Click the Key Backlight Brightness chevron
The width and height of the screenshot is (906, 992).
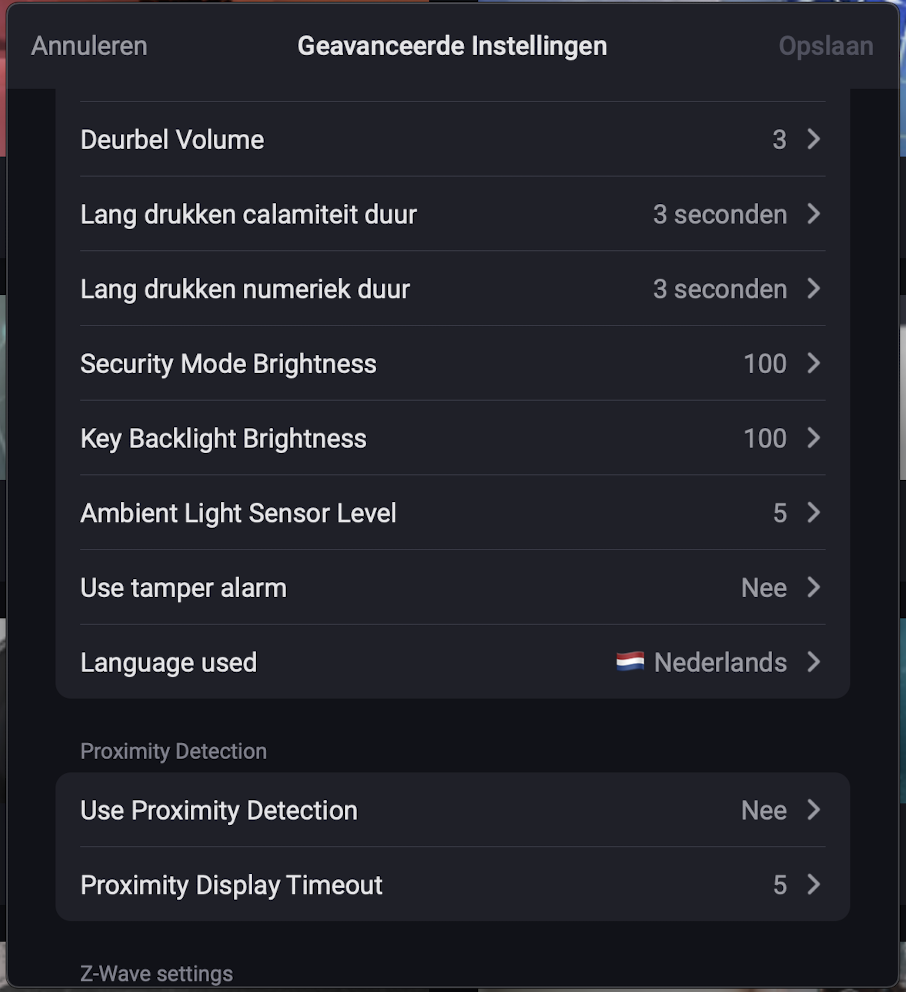click(813, 439)
